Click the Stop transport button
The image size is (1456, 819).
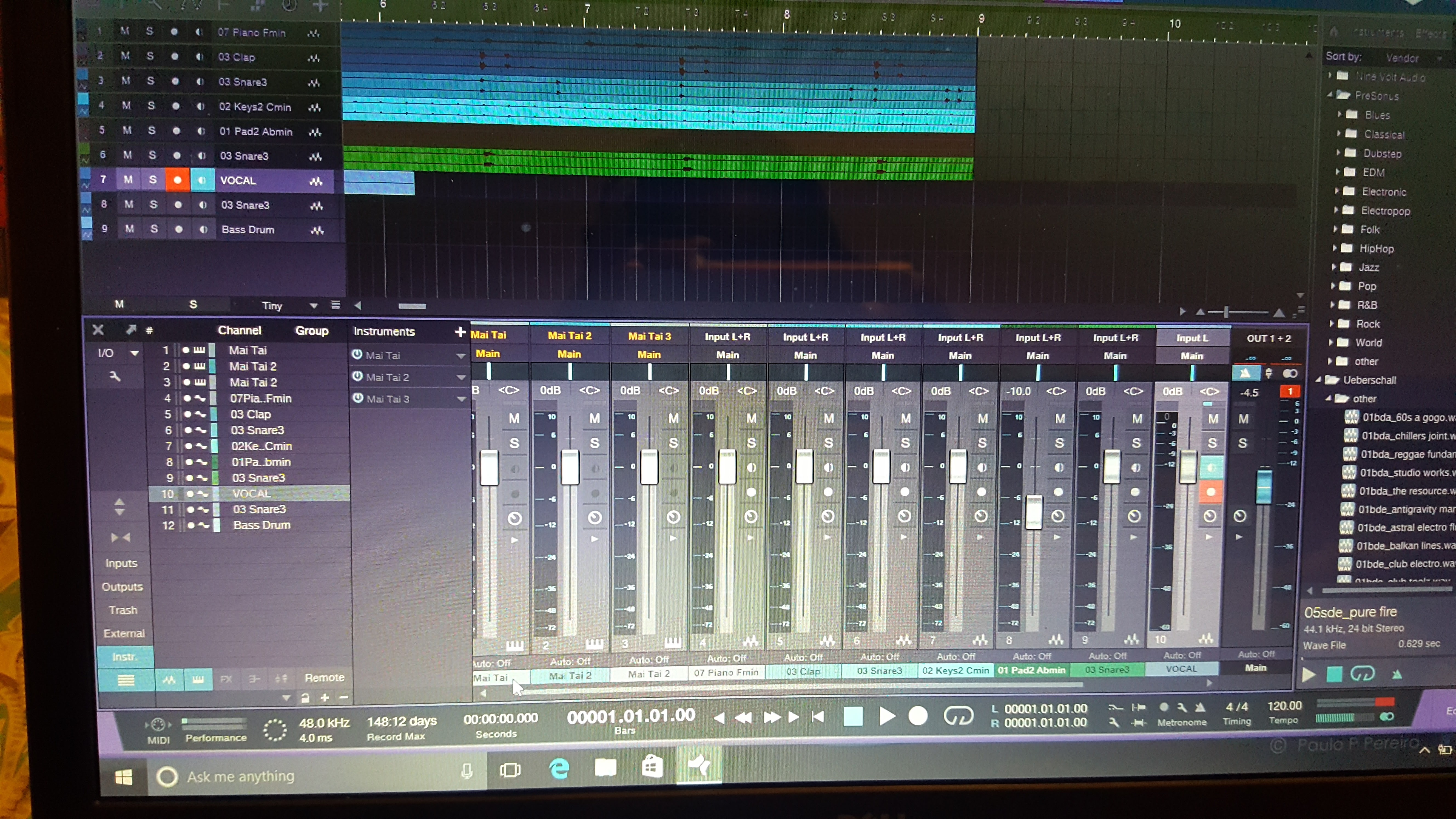853,716
